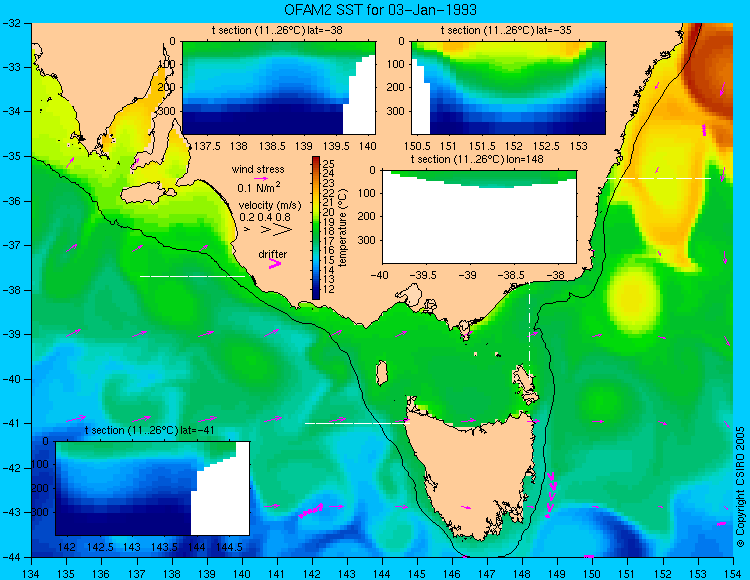This screenshot has width=750, height=580.
Task: Open the lat=-38 temperature section inset plot
Action: tap(279, 88)
